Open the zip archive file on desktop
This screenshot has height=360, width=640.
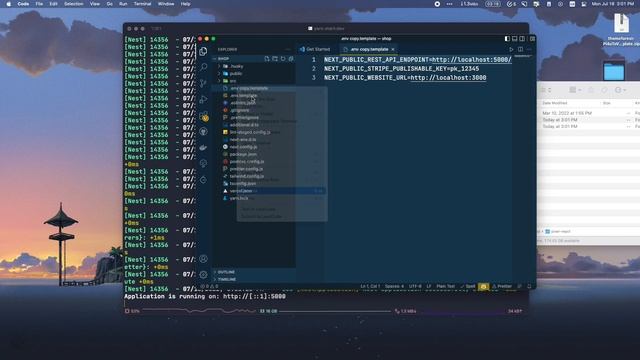click(621, 23)
